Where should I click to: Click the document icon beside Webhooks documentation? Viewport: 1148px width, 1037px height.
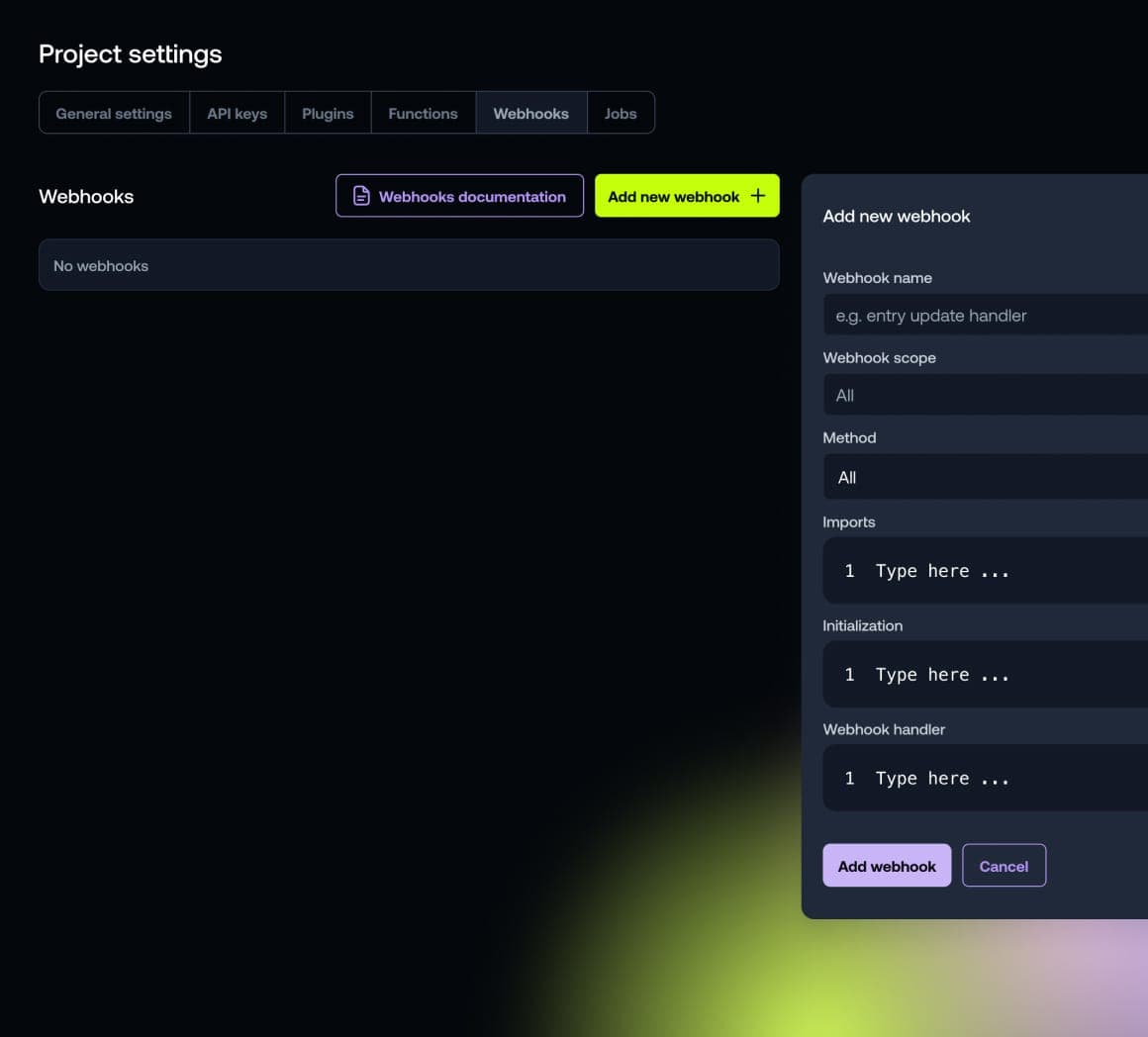click(x=360, y=196)
